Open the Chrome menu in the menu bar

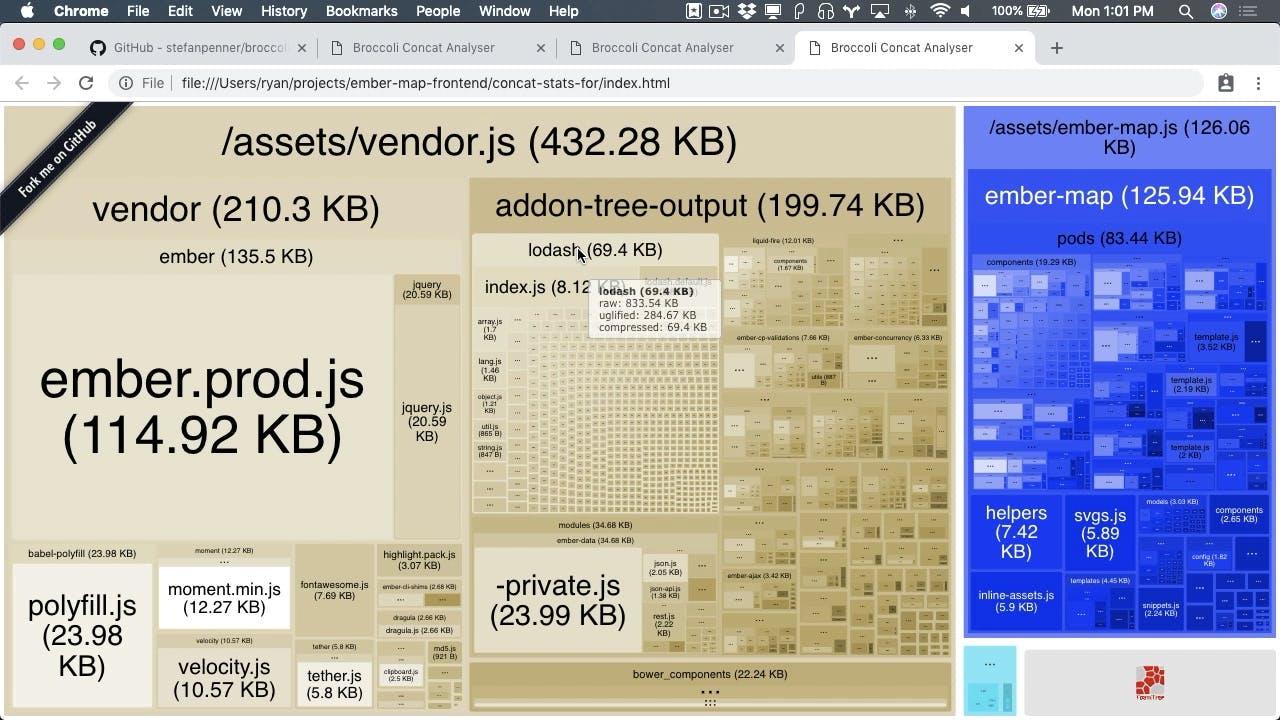pos(80,11)
